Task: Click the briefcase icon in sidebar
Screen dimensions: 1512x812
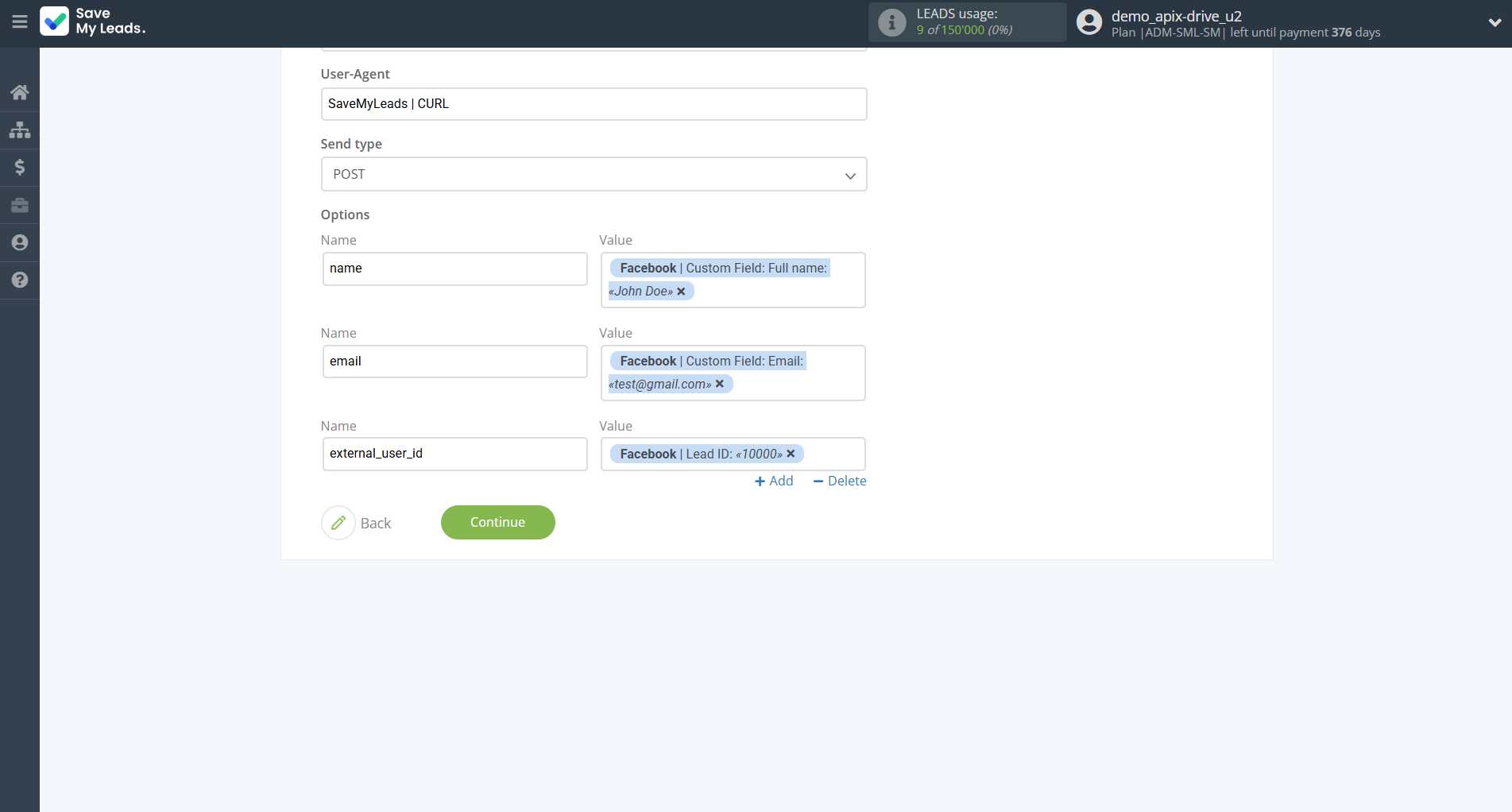Action: pyautogui.click(x=19, y=205)
